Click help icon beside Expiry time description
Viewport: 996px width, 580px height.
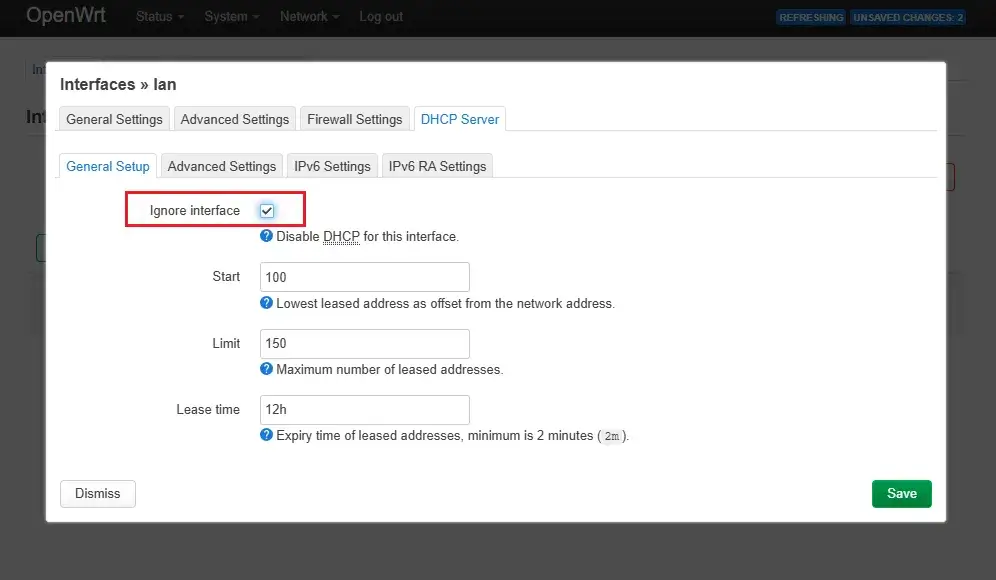(x=266, y=435)
